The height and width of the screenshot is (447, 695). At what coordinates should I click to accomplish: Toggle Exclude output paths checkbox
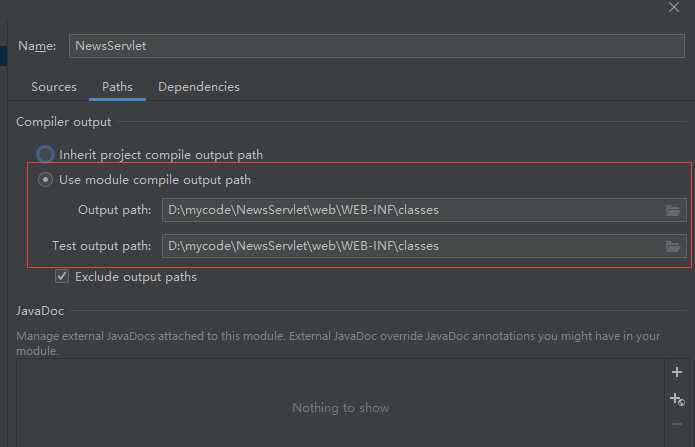coord(62,277)
